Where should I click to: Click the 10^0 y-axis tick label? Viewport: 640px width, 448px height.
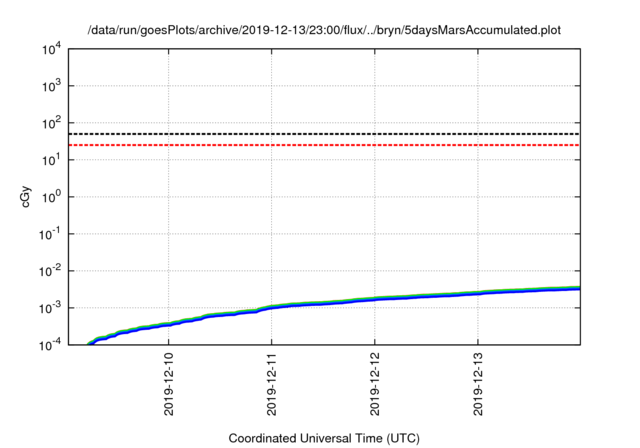51,197
